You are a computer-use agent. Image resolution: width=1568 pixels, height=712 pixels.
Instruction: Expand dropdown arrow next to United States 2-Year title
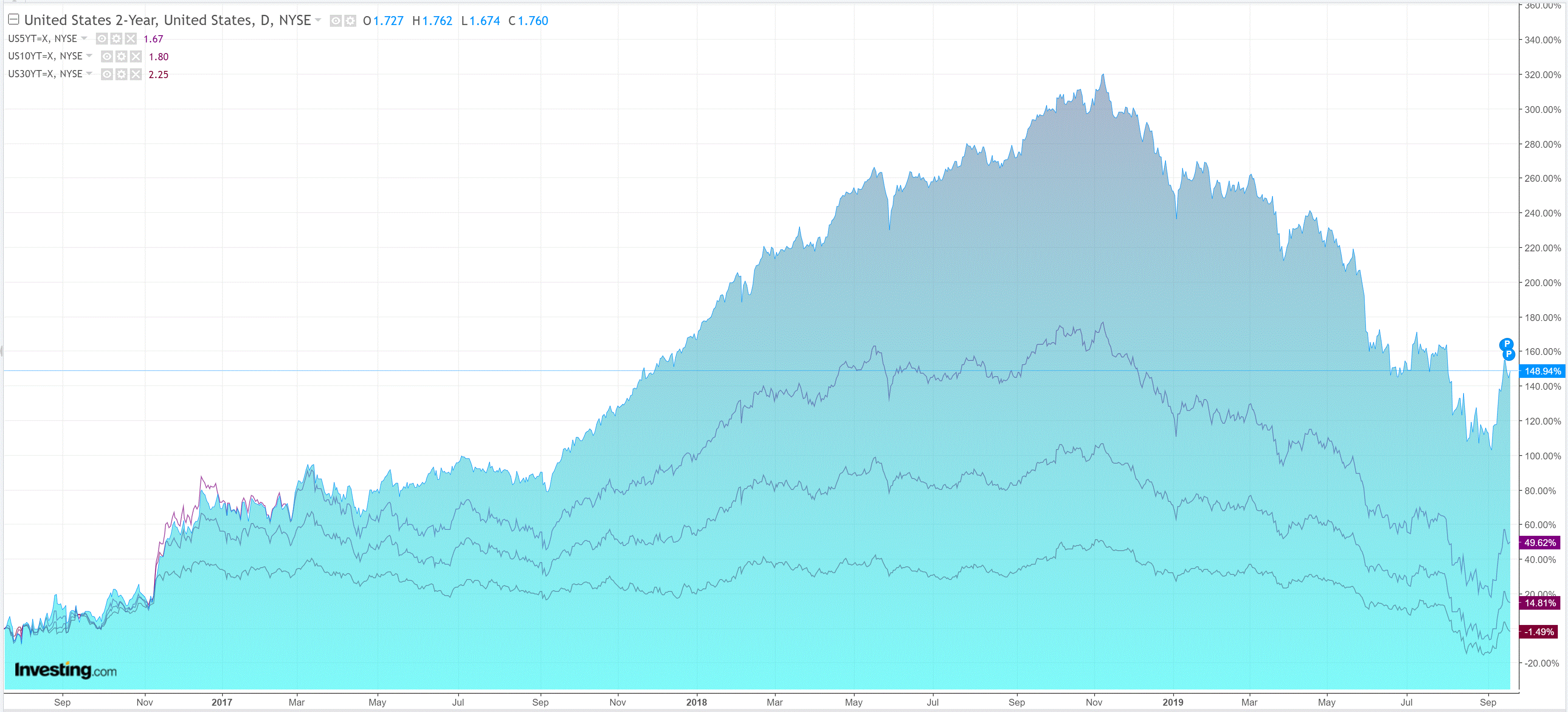tap(318, 20)
